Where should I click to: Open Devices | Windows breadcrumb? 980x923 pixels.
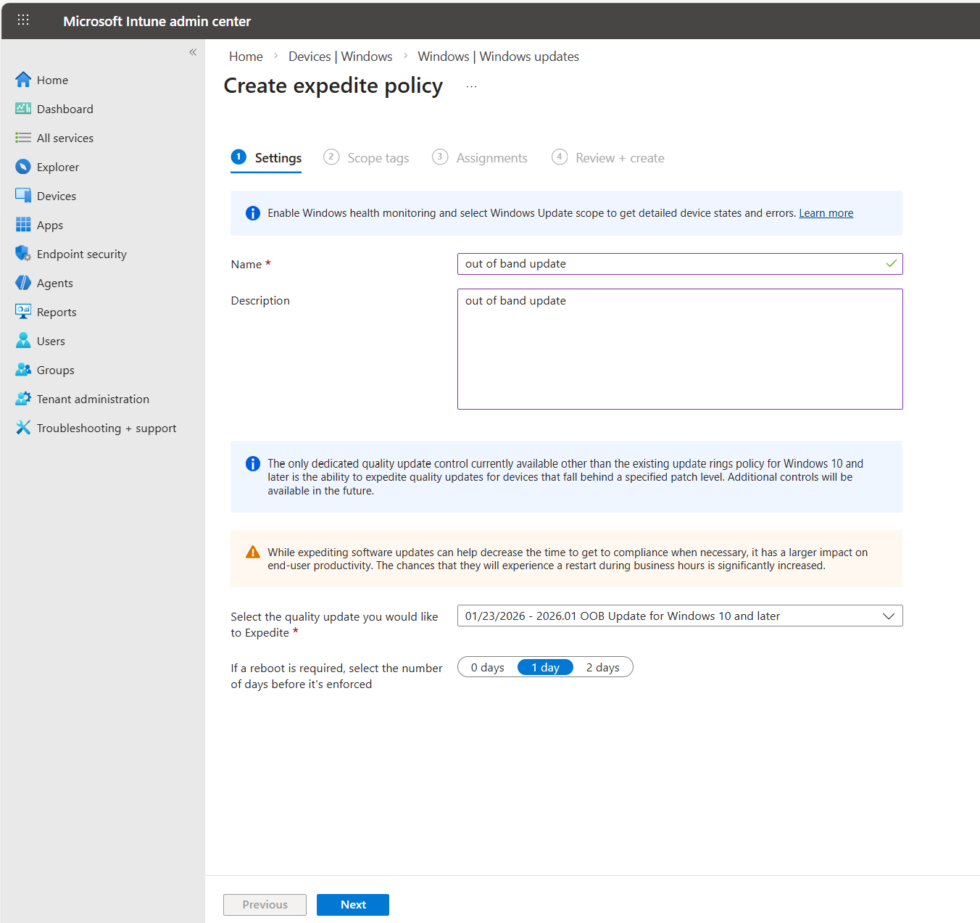pos(341,56)
